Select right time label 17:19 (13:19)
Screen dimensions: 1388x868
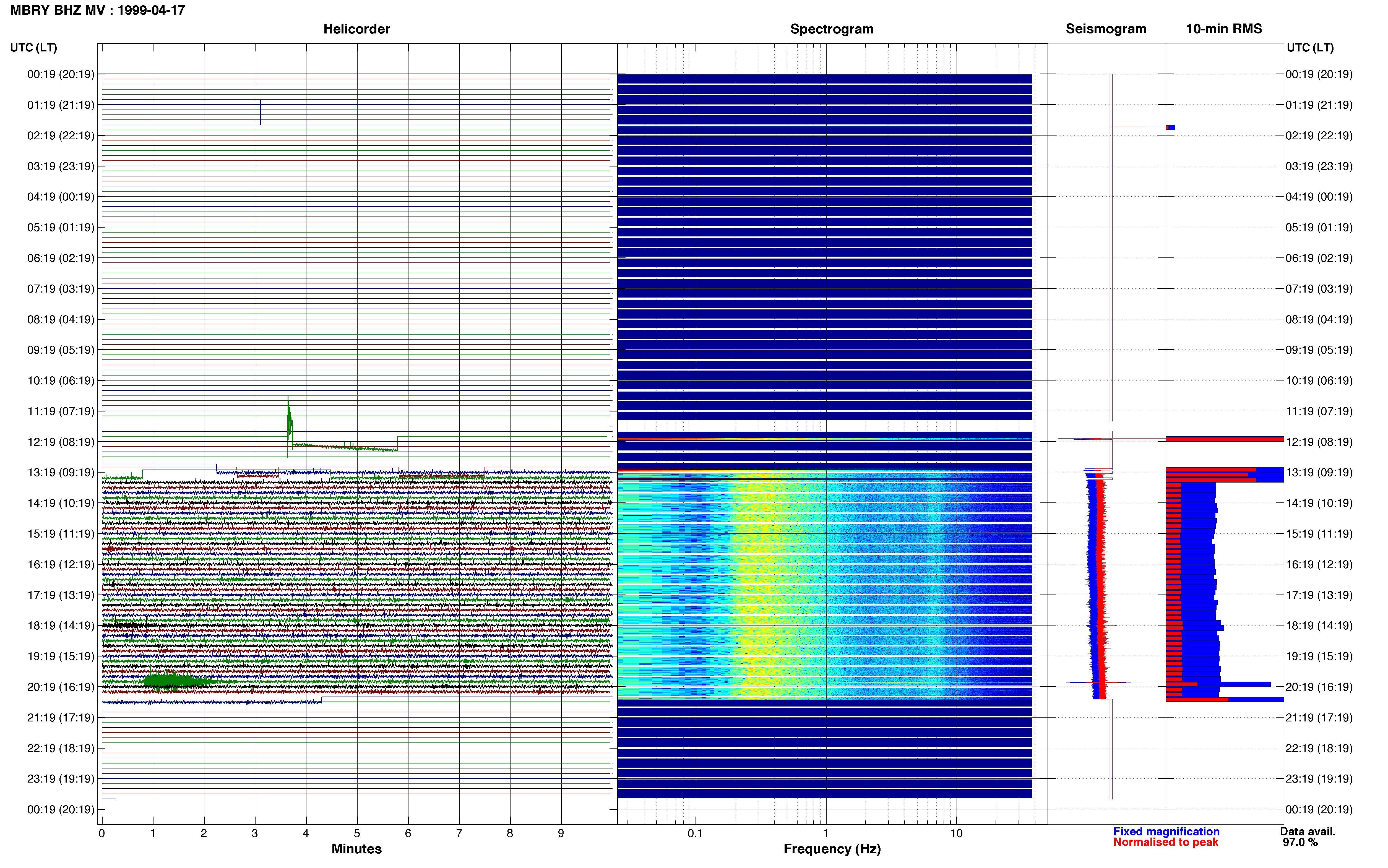click(1319, 595)
